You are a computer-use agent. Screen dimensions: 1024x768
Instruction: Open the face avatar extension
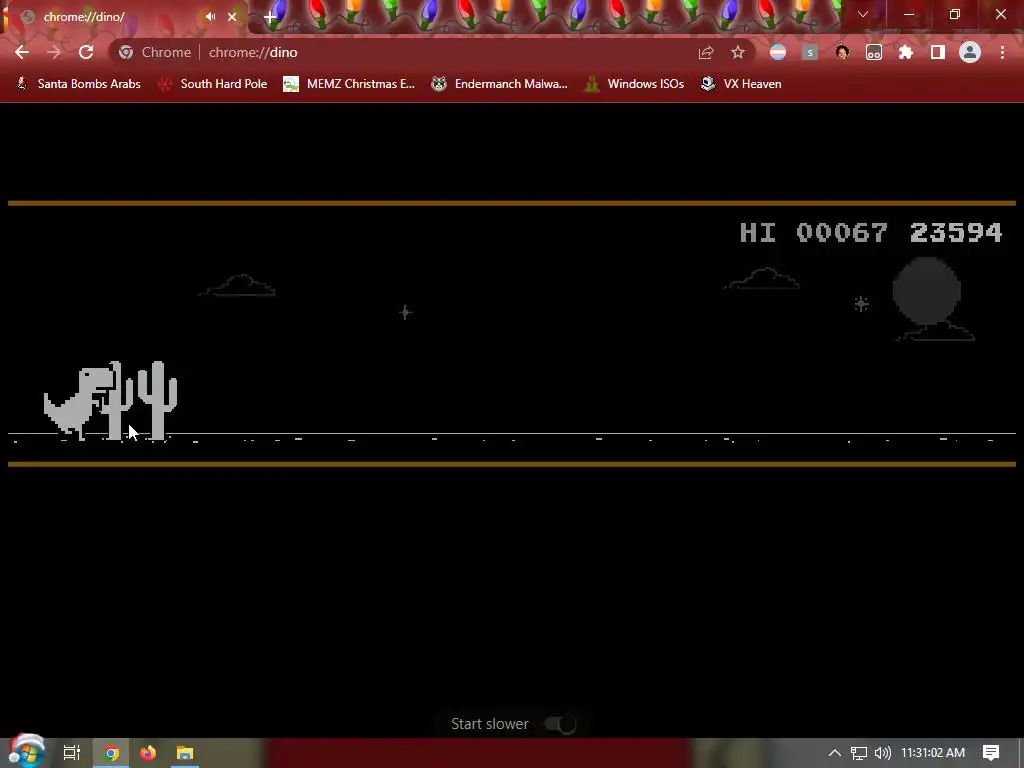pos(842,52)
